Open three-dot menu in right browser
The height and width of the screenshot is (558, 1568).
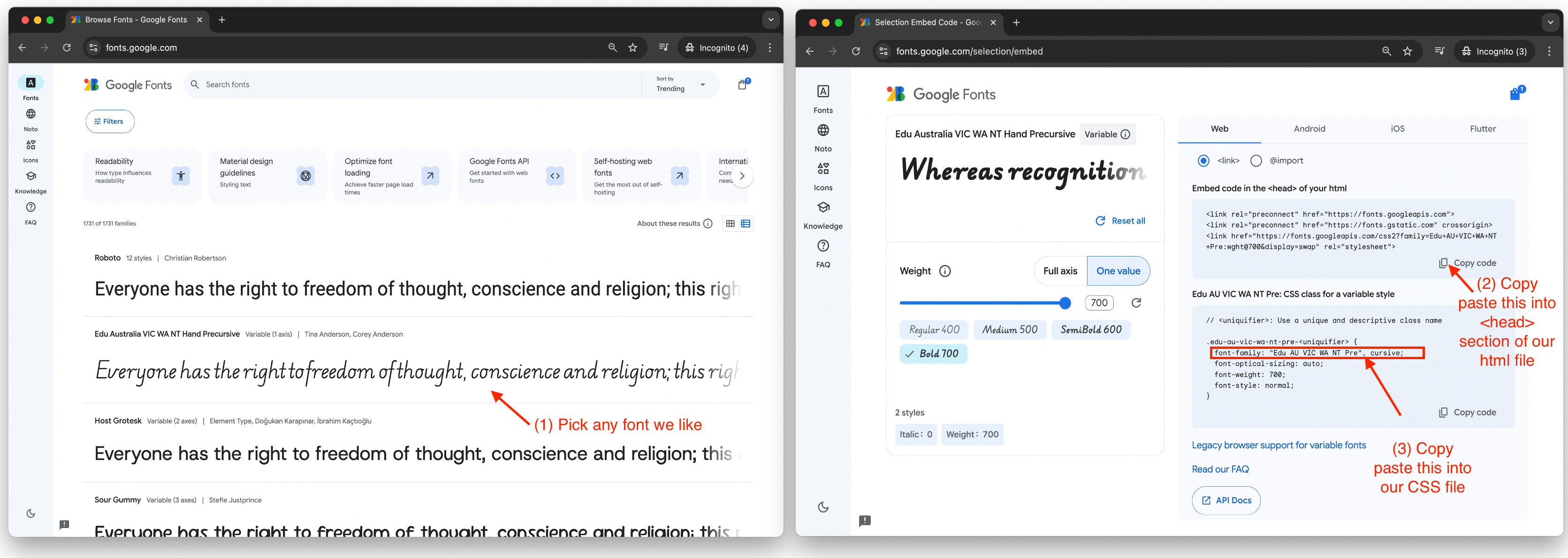tap(1549, 51)
